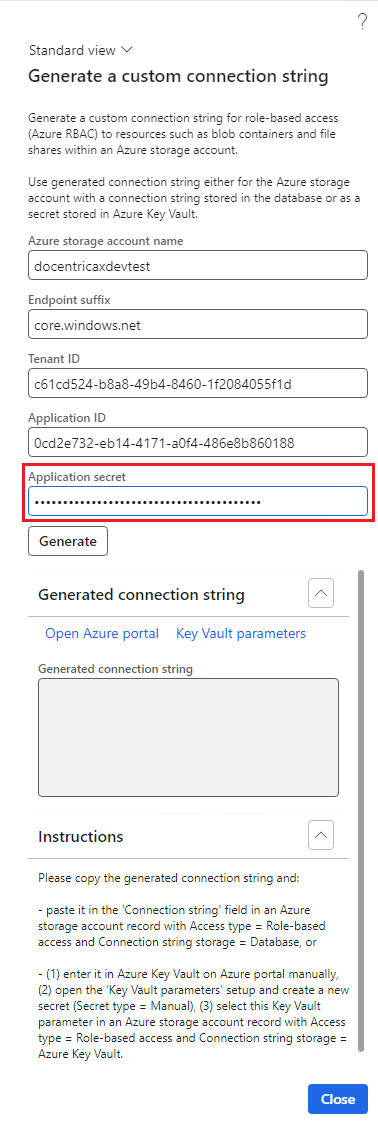The height and width of the screenshot is (1124, 378).
Task: Dismiss the dialog with the Close button
Action: 338,1099
